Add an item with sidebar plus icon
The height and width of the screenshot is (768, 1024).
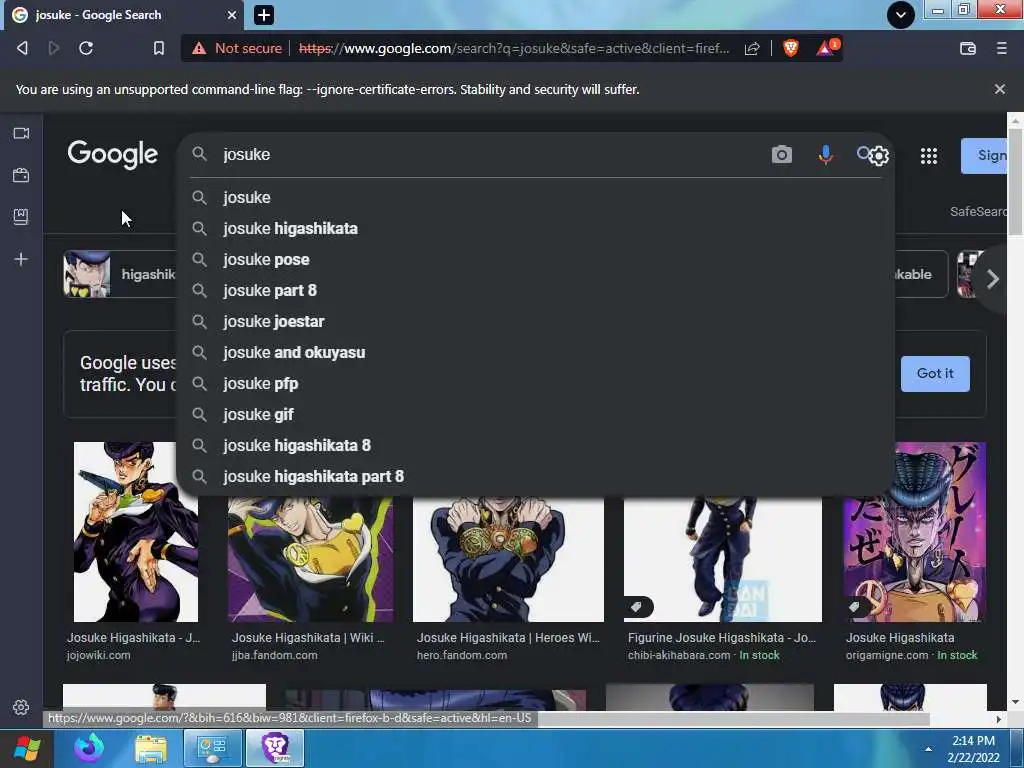click(21, 259)
